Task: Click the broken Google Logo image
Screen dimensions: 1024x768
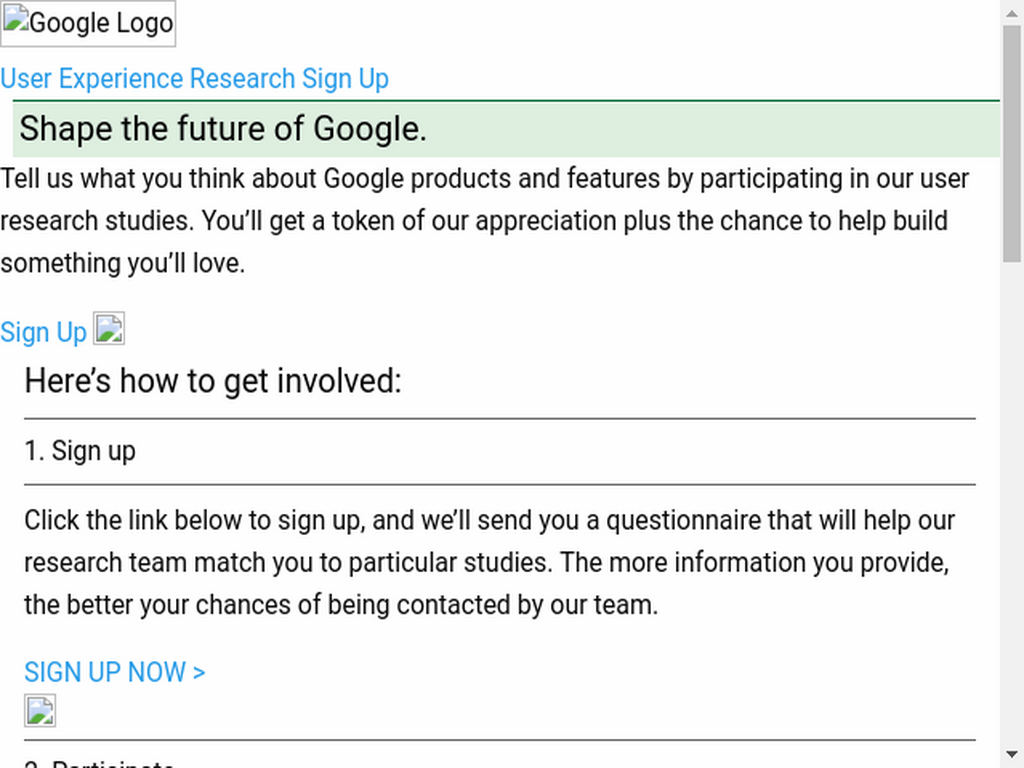Action: click(x=88, y=24)
